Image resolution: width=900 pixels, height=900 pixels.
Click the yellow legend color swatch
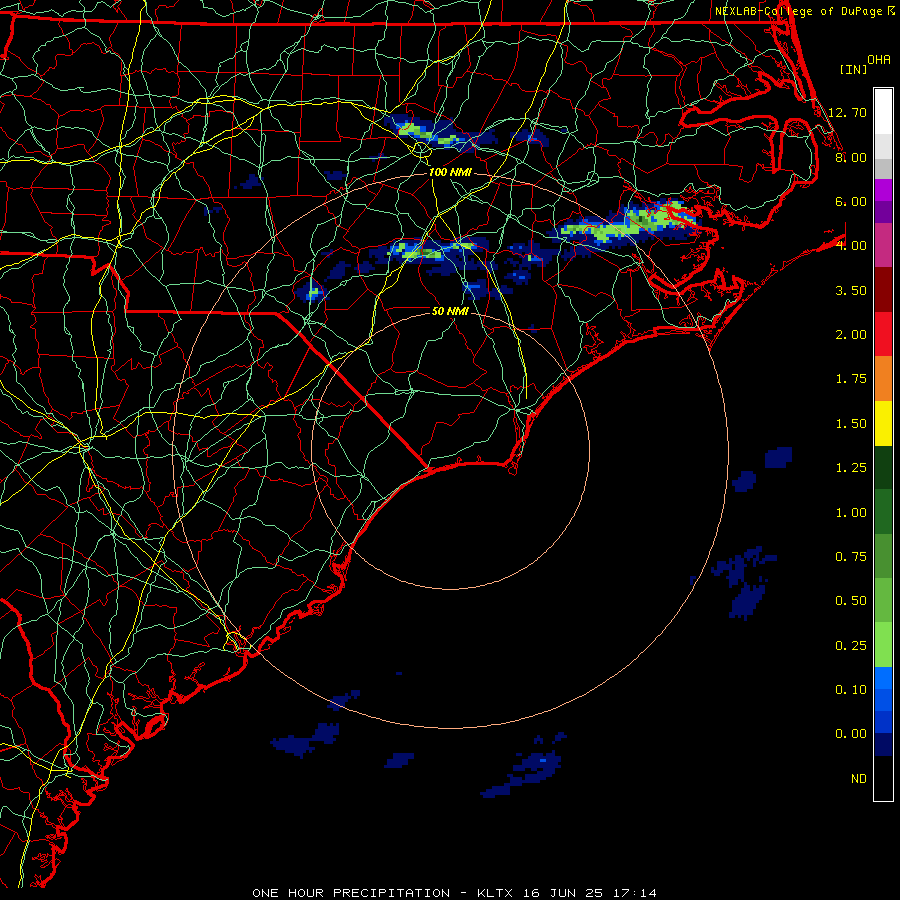(x=883, y=423)
